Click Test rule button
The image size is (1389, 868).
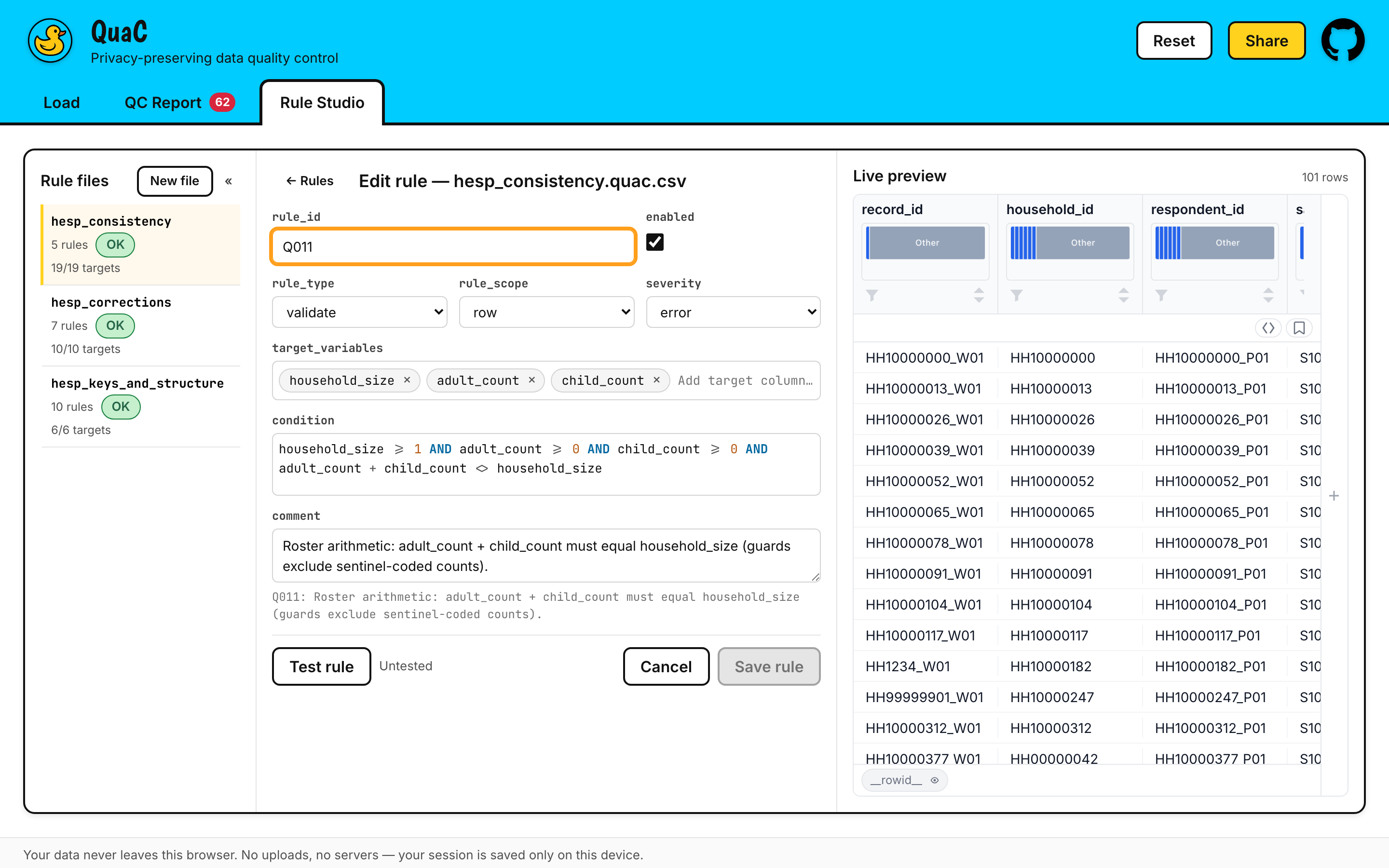(321, 666)
